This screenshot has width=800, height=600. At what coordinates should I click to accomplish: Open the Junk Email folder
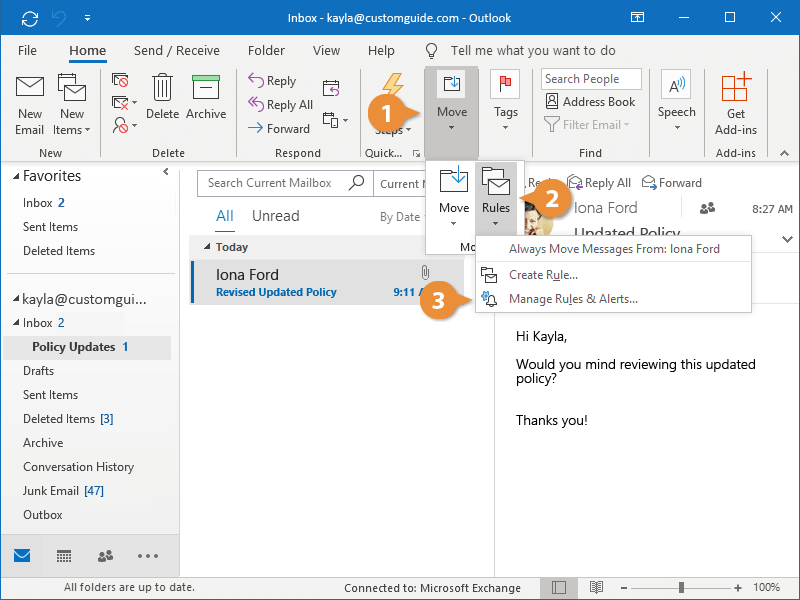(x=63, y=491)
